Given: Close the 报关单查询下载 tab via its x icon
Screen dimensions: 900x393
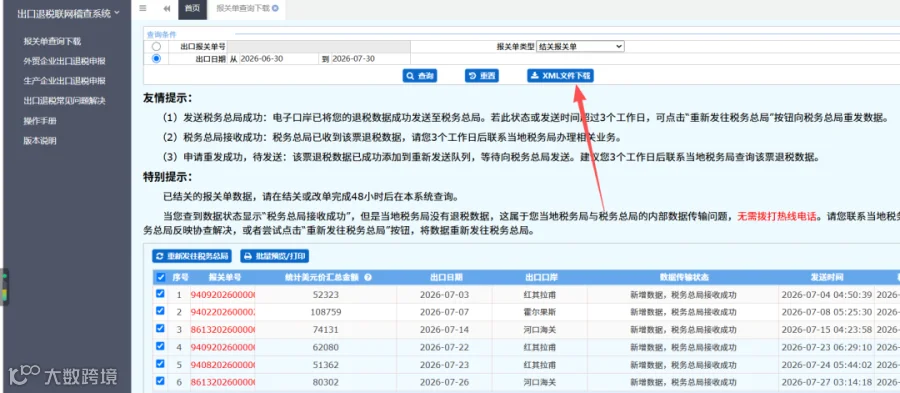Looking at the screenshot, I should tap(276, 9).
